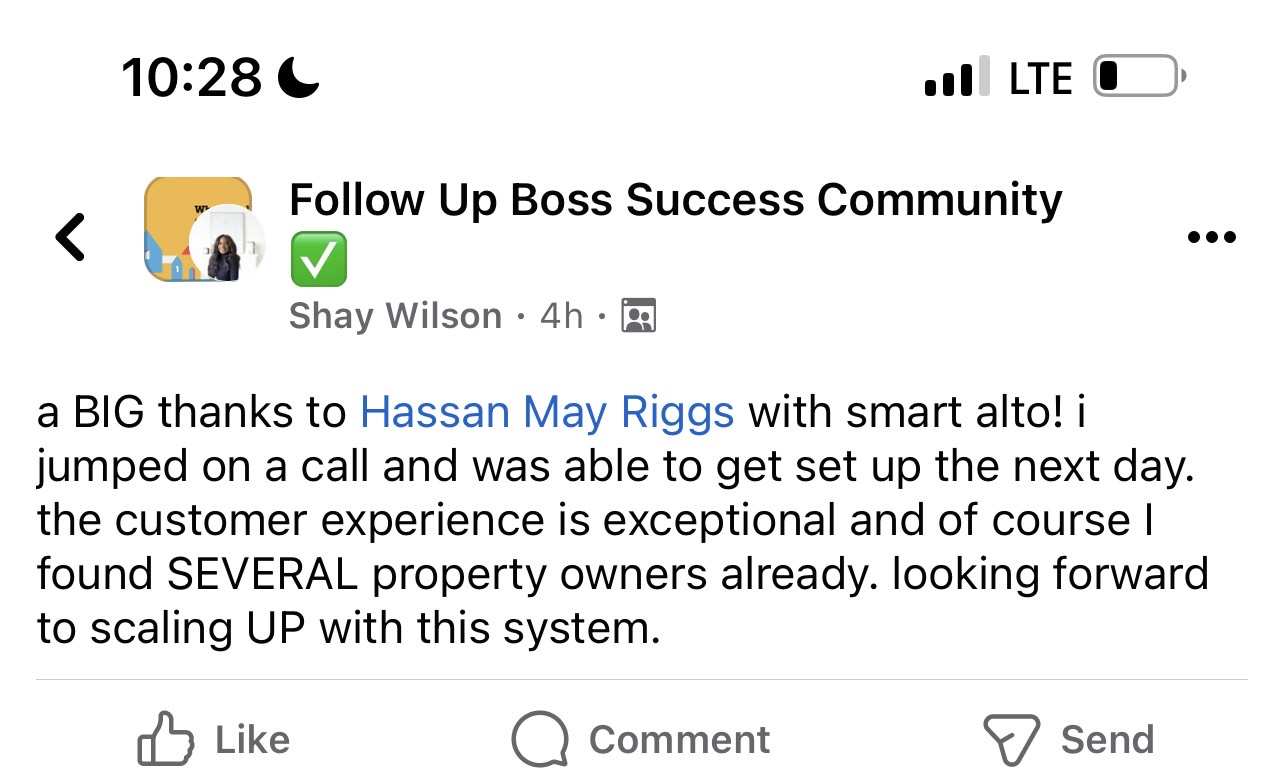Click the speech bubble Comment icon
This screenshot has width=1284, height=774.
(540, 740)
